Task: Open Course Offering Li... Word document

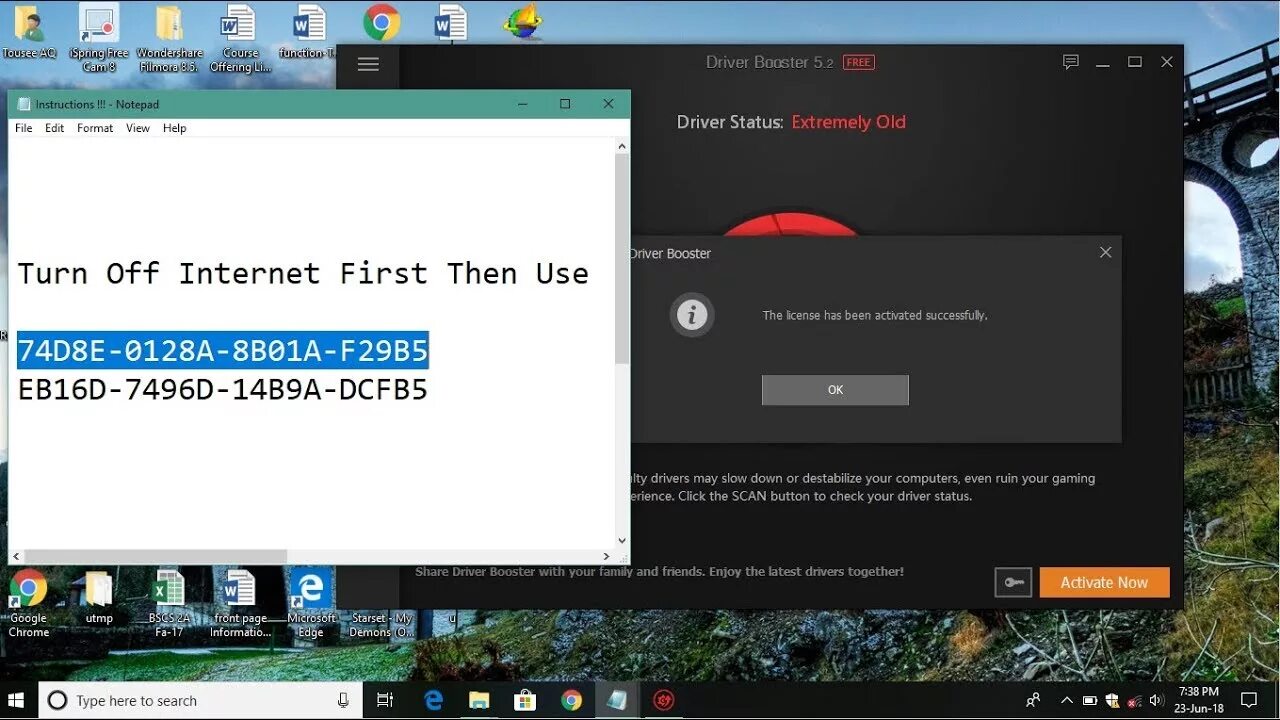Action: (240, 37)
